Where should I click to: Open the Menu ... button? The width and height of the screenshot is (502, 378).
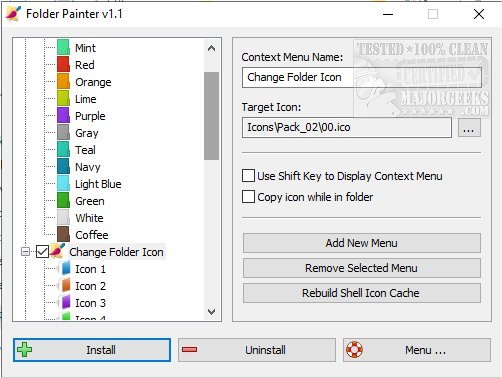417,350
